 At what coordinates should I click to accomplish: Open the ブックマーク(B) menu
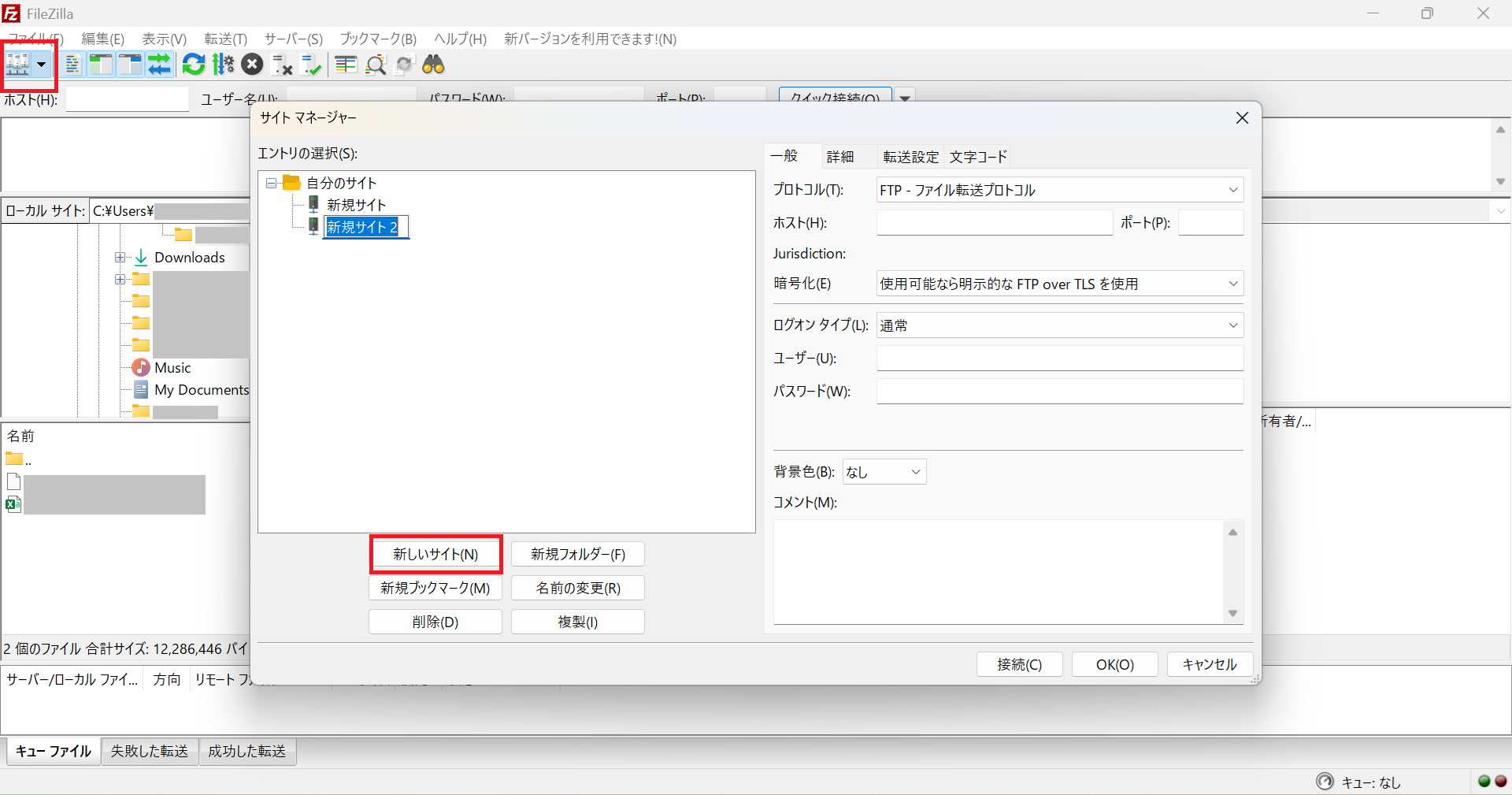coord(378,39)
